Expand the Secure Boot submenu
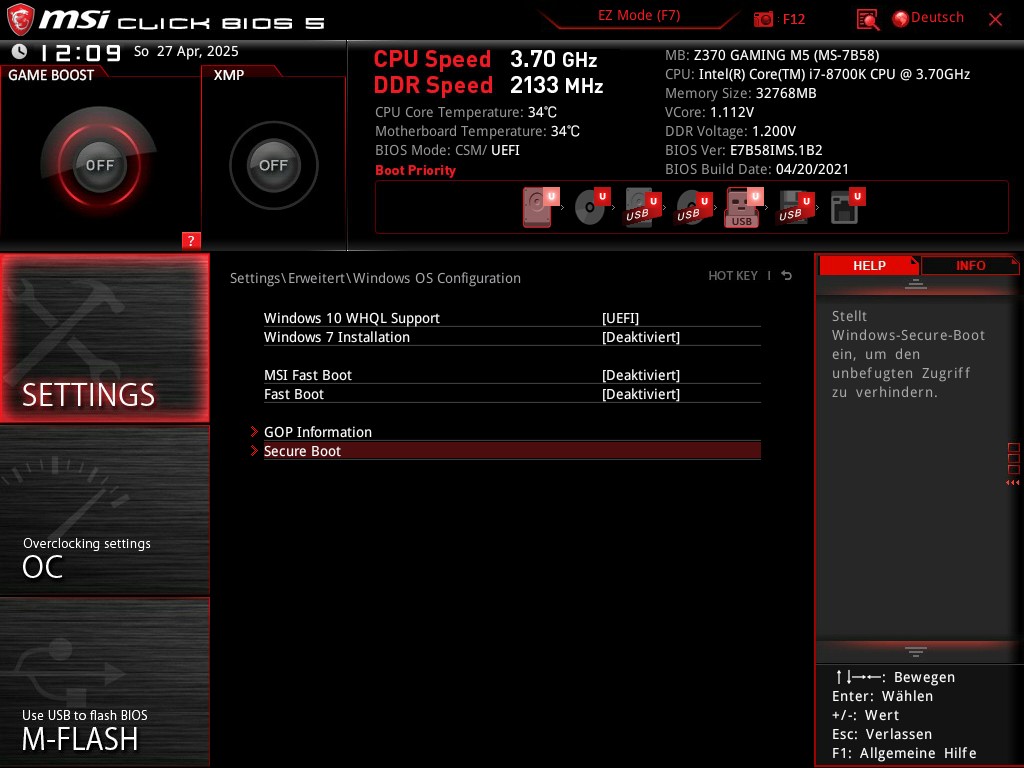The height and width of the screenshot is (768, 1024). coord(302,451)
